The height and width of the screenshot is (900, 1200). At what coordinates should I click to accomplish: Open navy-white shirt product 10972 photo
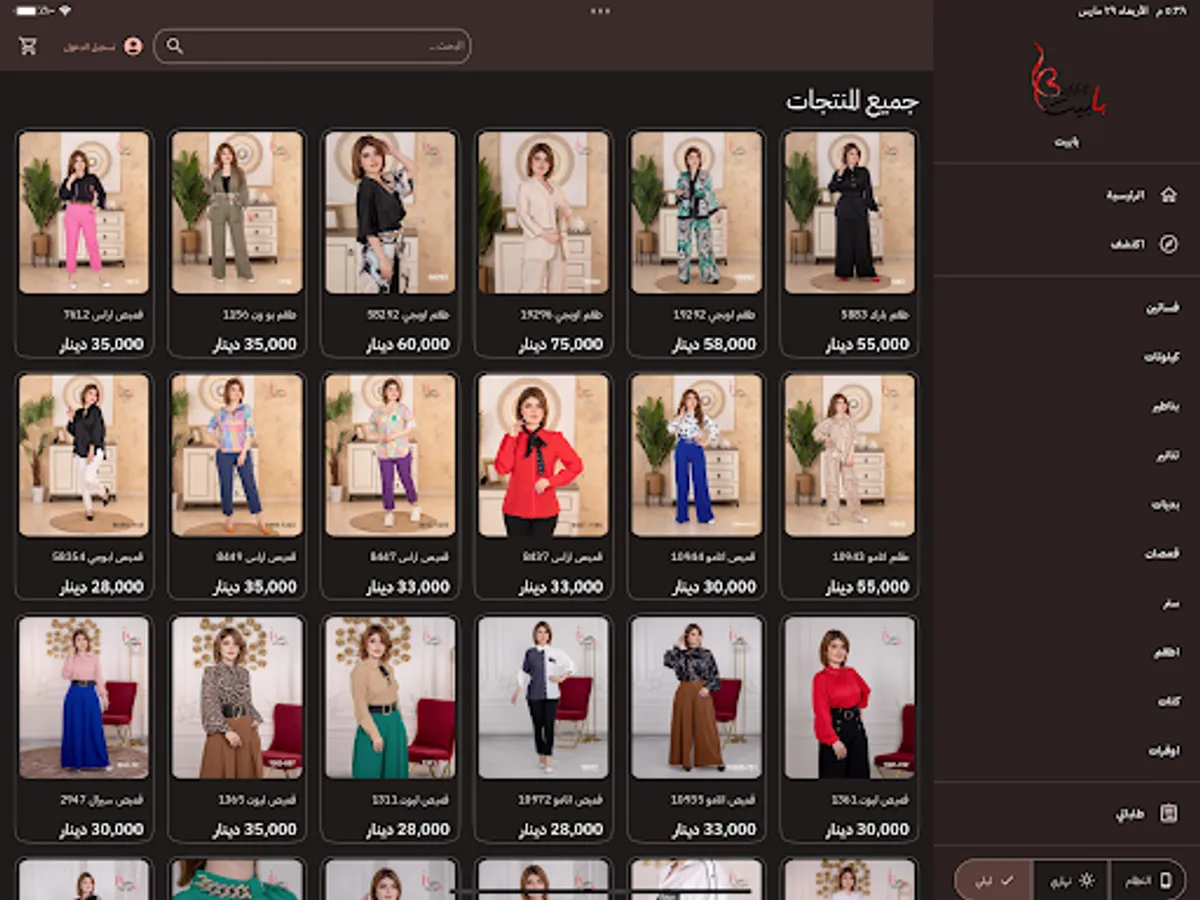(543, 698)
